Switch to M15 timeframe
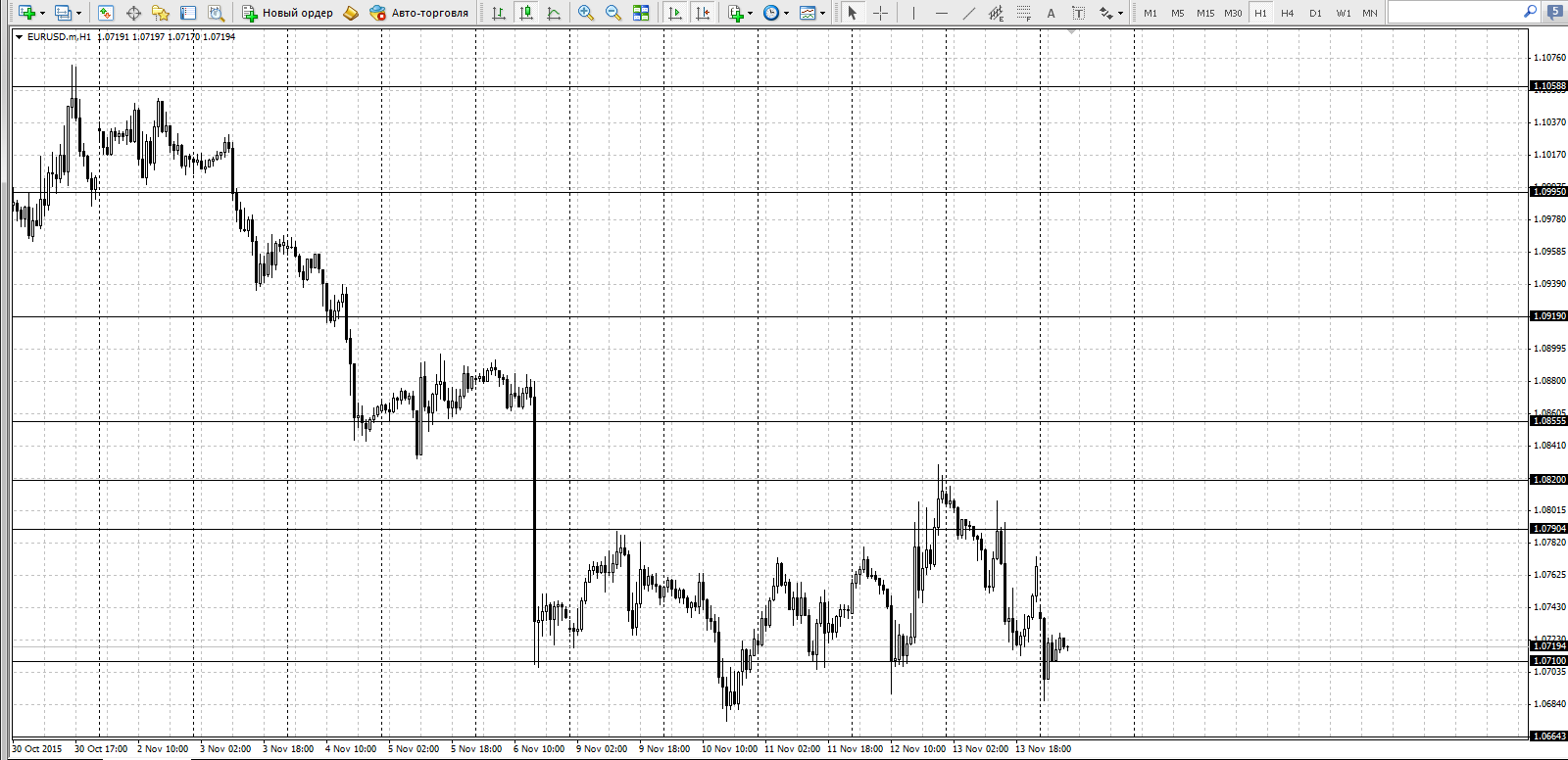The height and width of the screenshot is (760, 1568). pyautogui.click(x=1205, y=13)
